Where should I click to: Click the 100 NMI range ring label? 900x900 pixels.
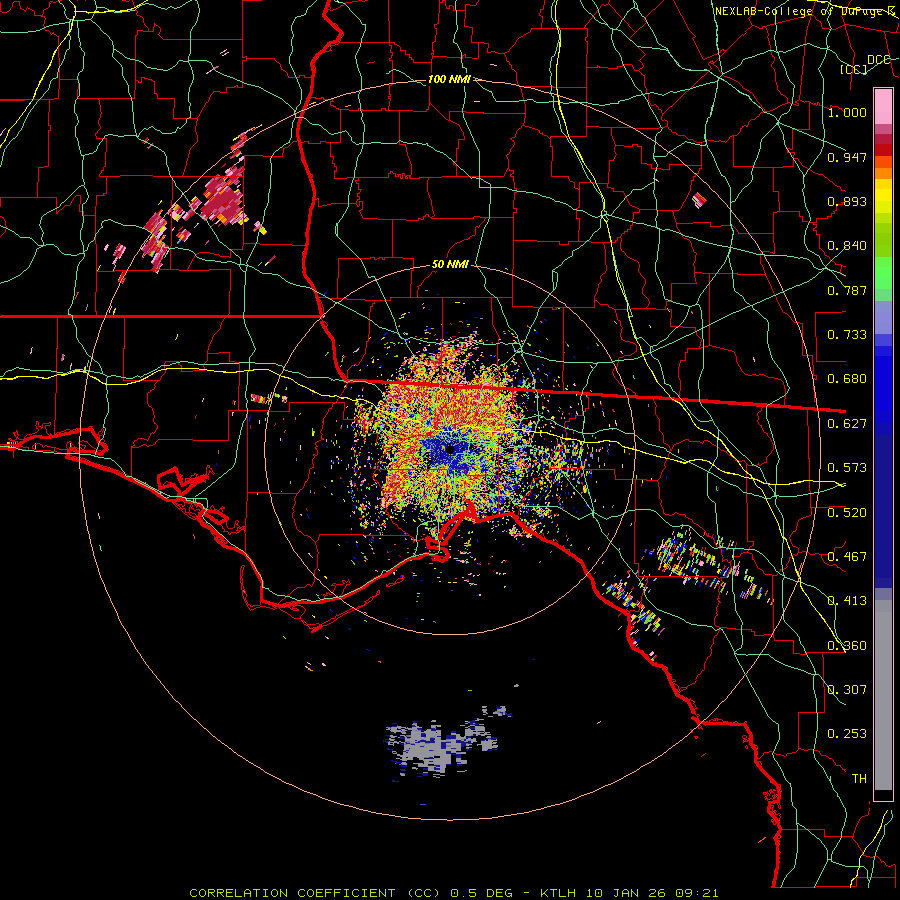(449, 79)
